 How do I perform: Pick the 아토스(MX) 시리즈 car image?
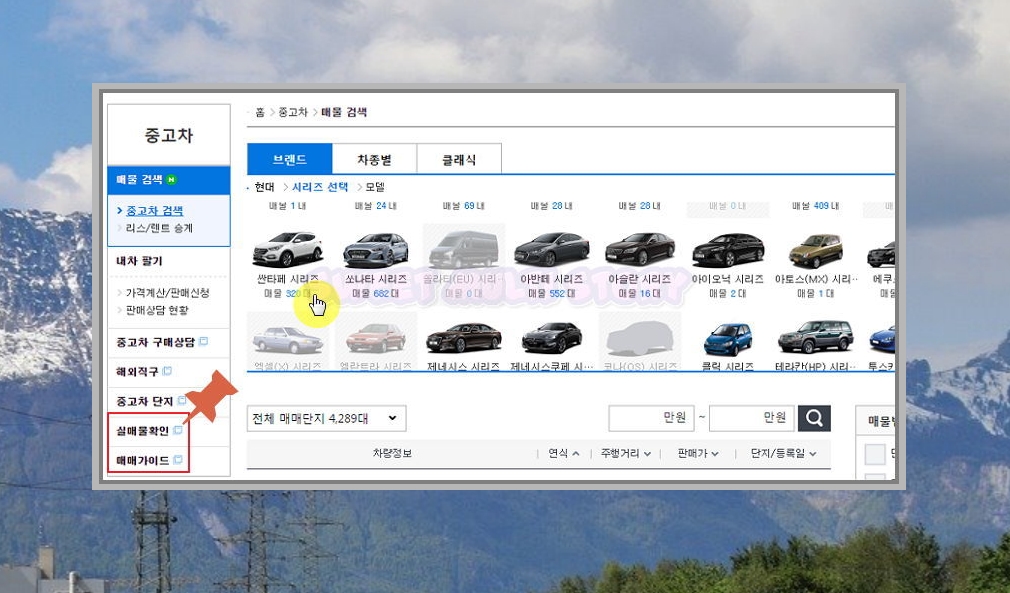pos(816,250)
